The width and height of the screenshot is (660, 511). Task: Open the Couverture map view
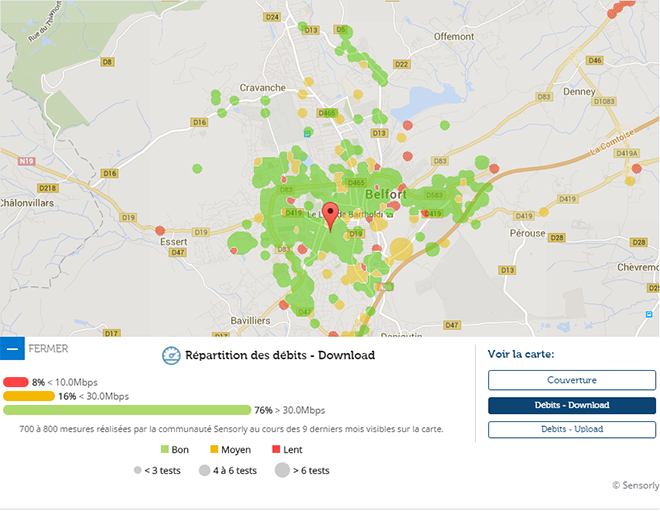click(572, 380)
